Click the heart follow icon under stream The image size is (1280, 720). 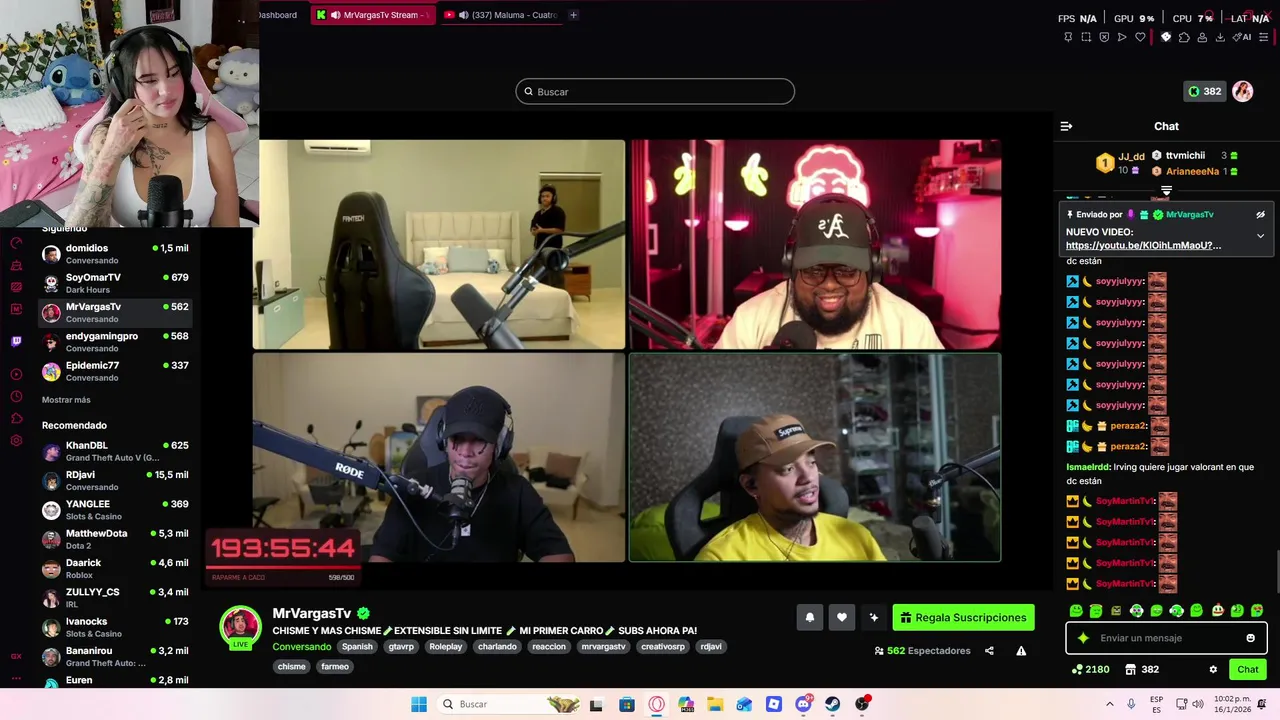(842, 618)
